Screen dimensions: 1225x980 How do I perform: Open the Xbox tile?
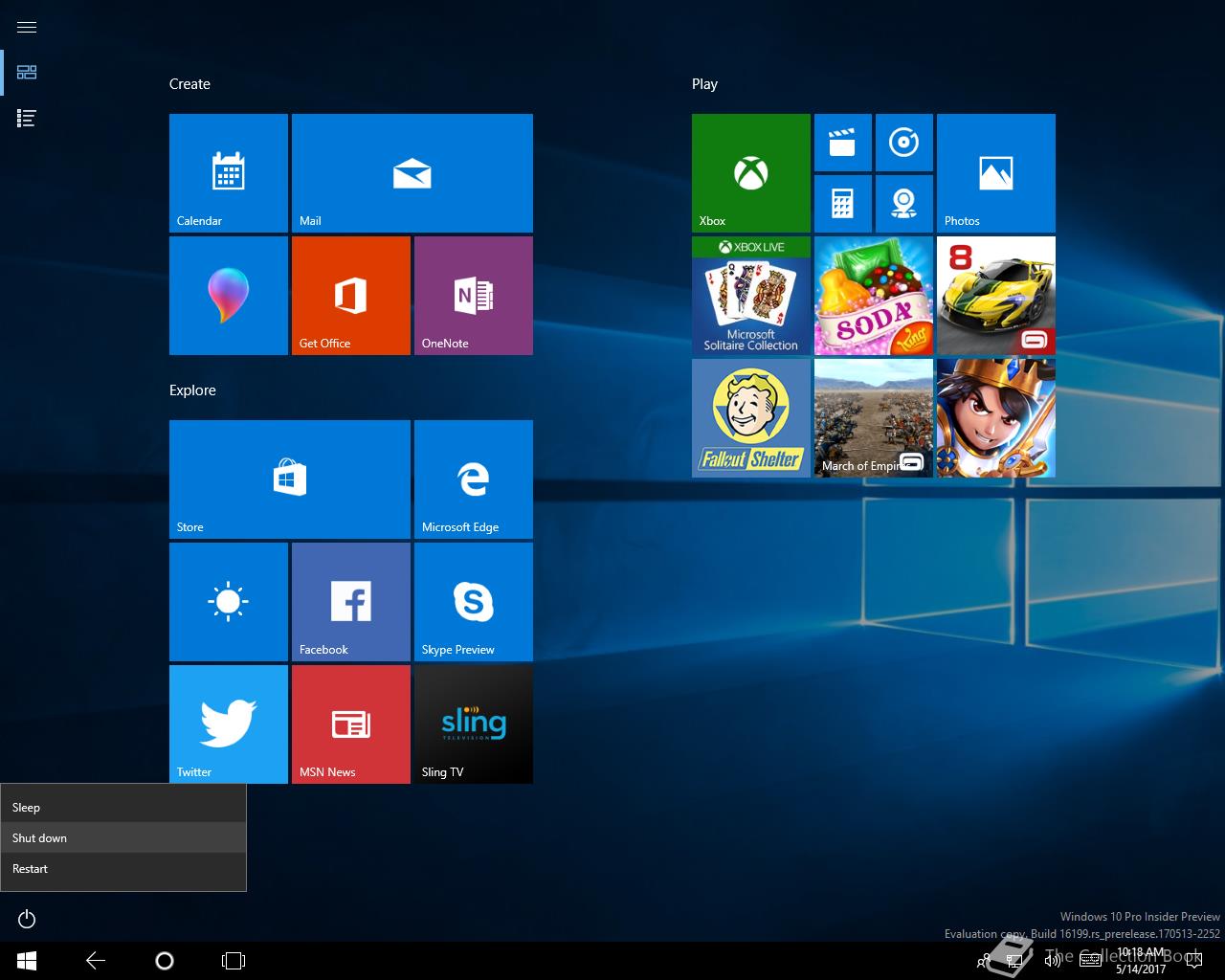point(751,173)
